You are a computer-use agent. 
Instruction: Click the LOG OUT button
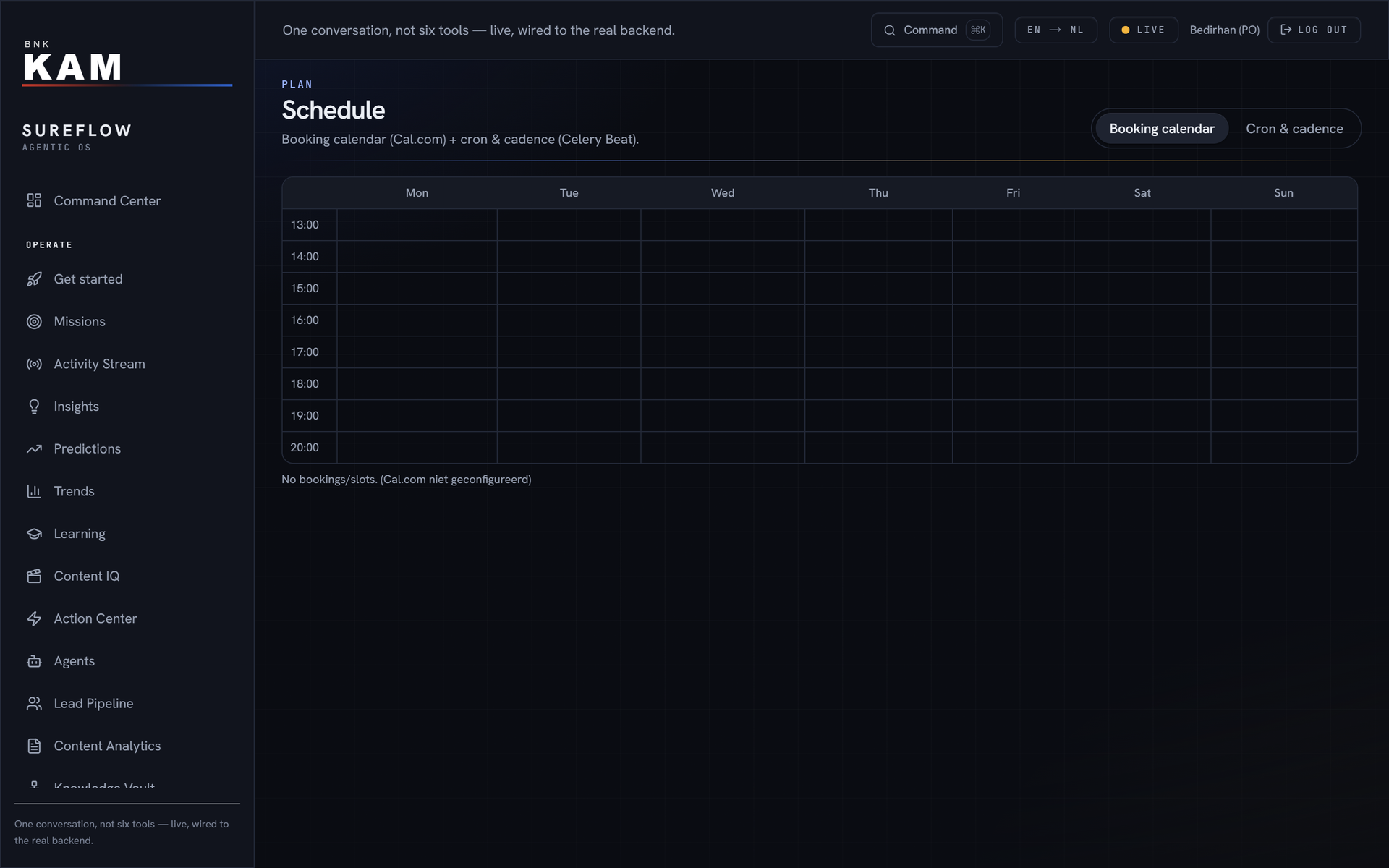1314,30
